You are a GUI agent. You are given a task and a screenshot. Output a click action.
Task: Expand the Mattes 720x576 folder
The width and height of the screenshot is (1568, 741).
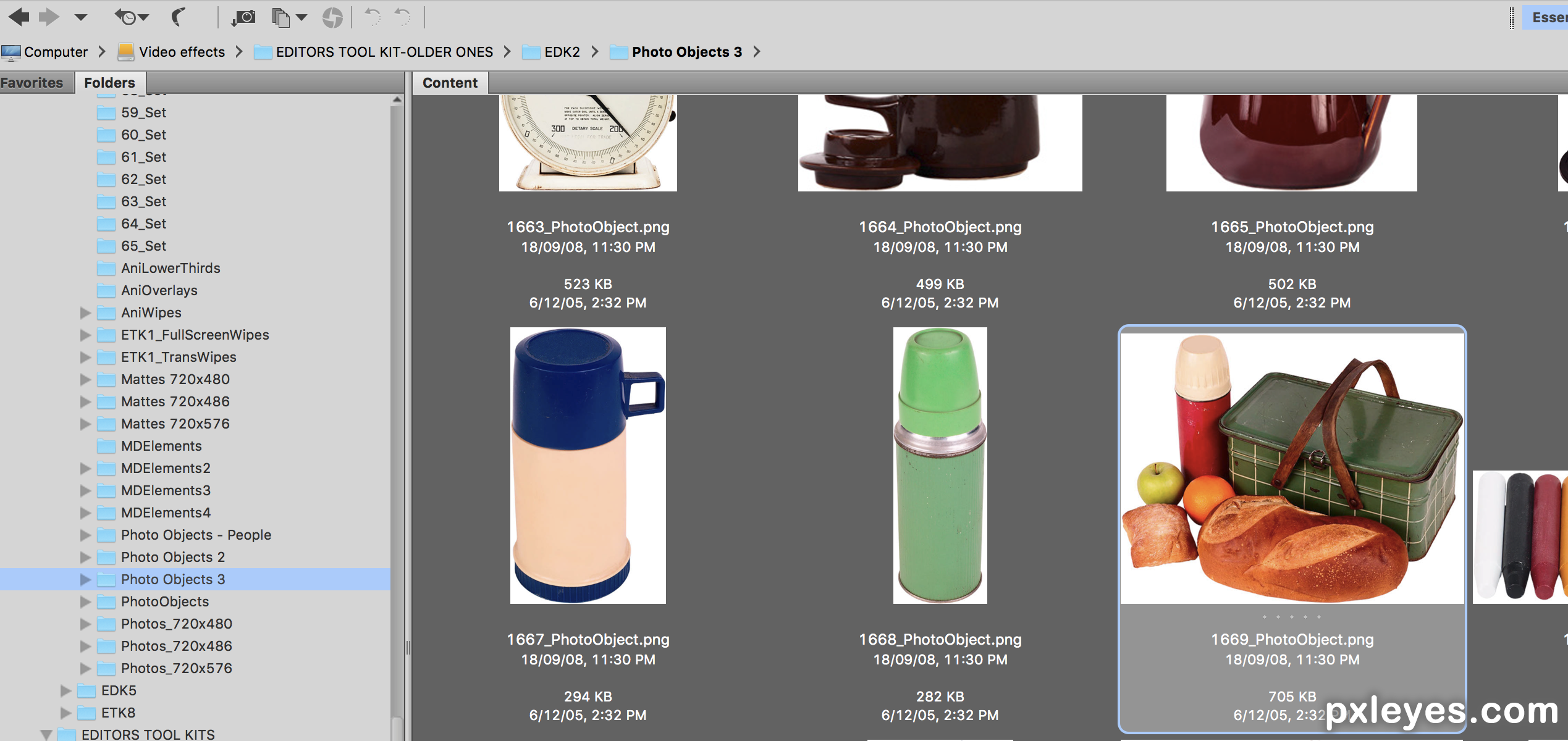[x=85, y=424]
